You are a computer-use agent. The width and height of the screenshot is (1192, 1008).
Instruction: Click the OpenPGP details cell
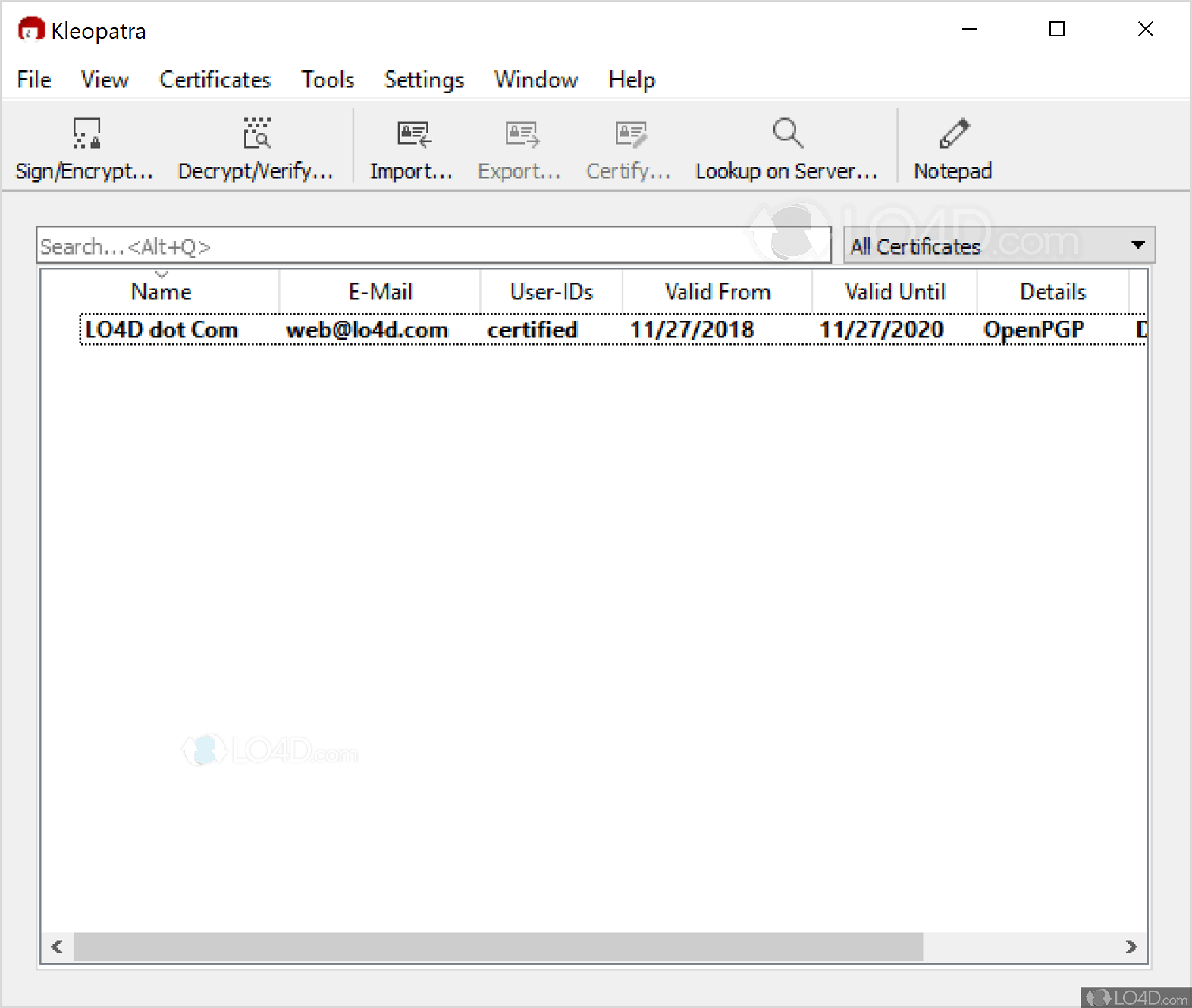pos(1034,330)
